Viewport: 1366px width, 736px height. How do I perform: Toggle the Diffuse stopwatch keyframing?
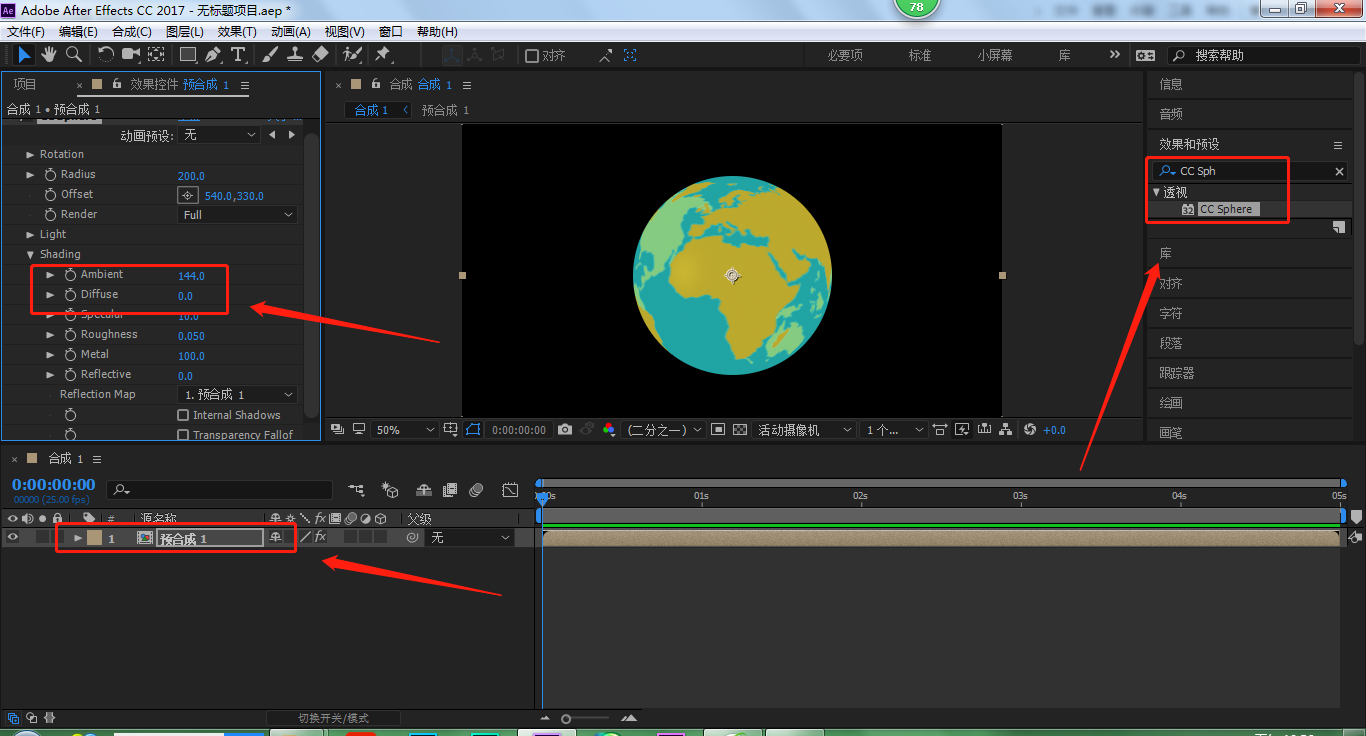pos(70,295)
